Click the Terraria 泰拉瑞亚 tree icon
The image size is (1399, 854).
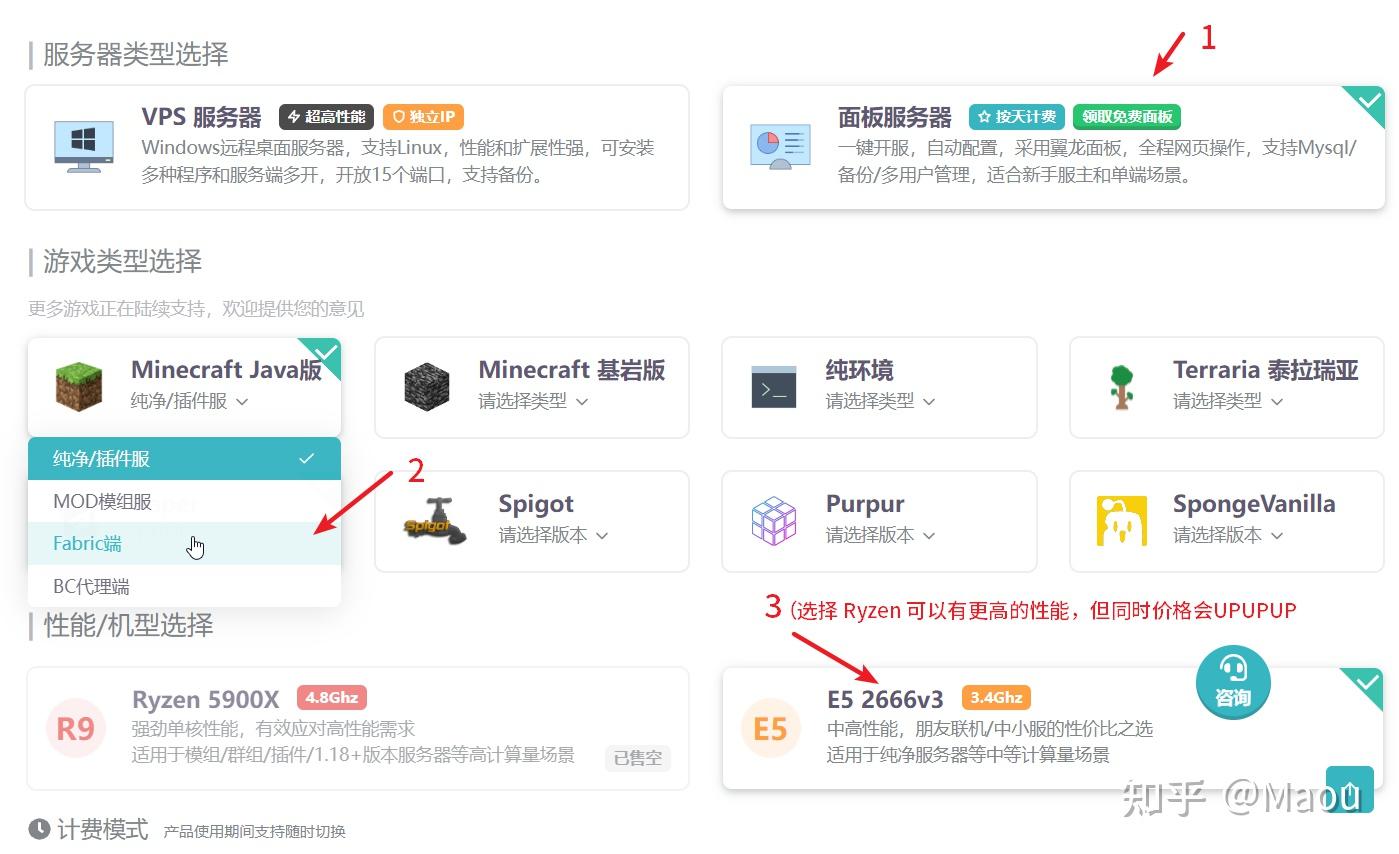click(x=1121, y=388)
